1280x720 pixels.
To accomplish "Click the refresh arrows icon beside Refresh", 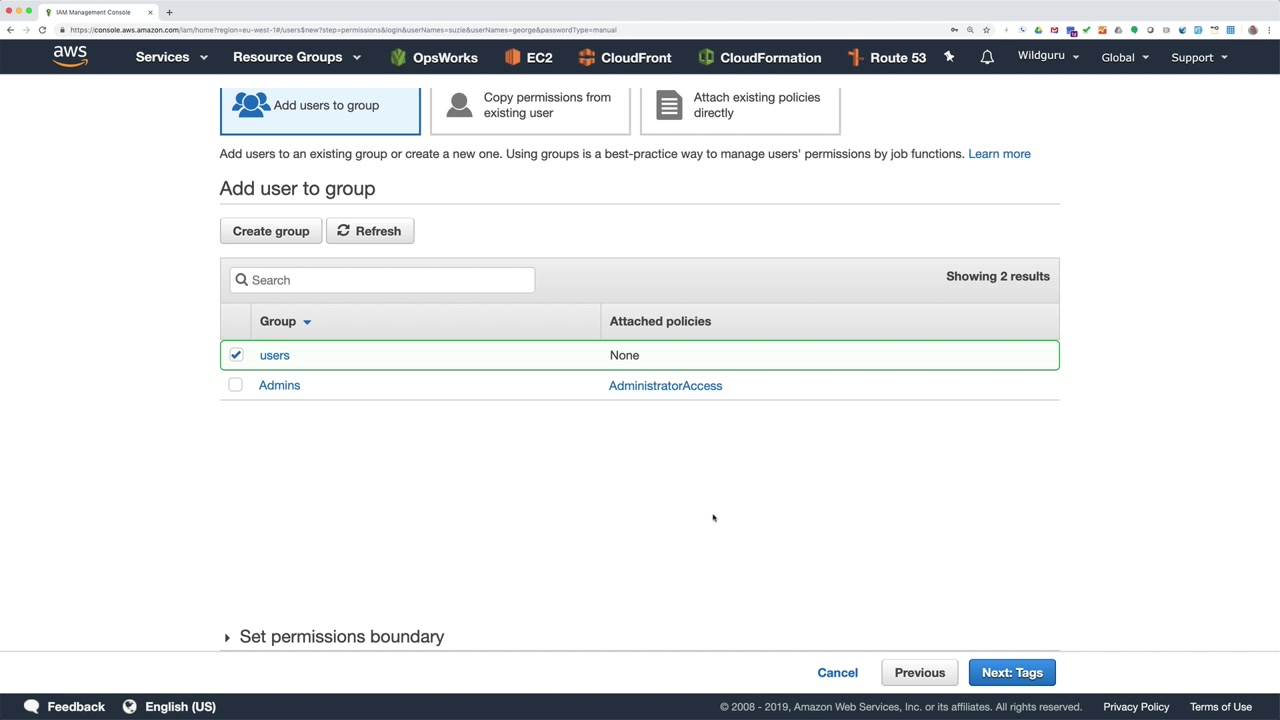I will coord(343,231).
